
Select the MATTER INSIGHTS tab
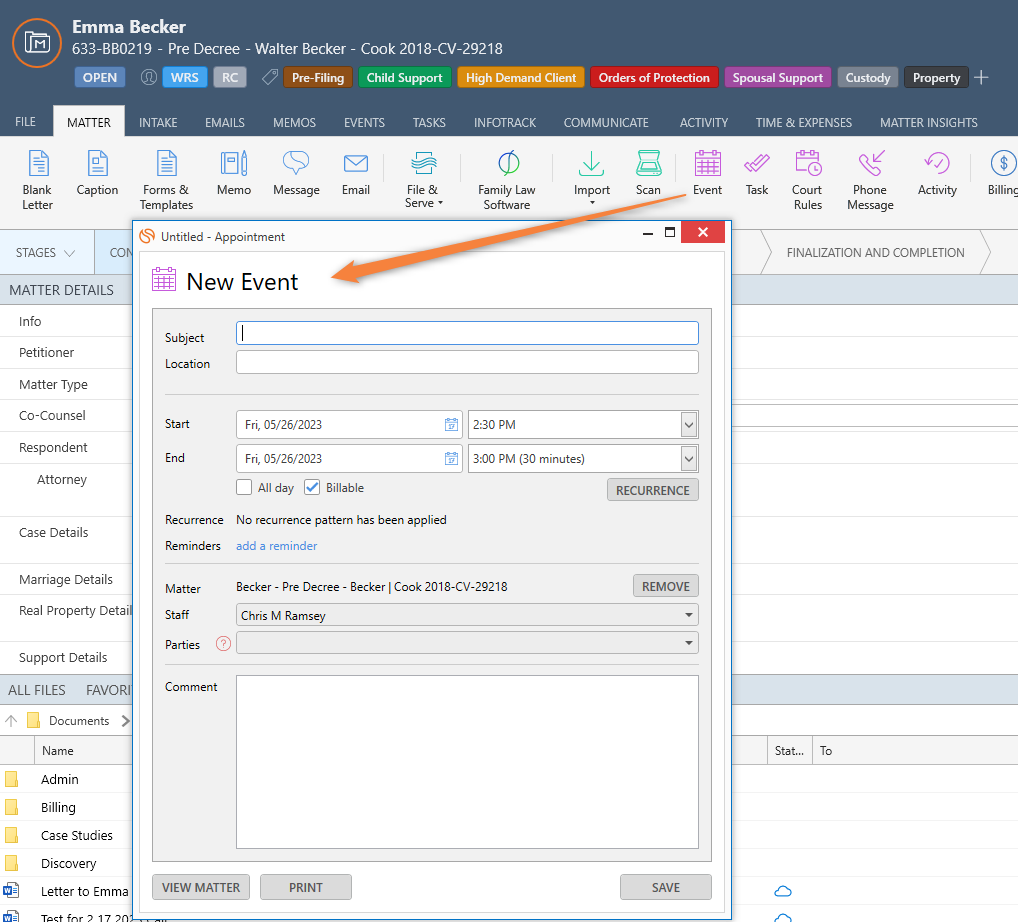928,122
